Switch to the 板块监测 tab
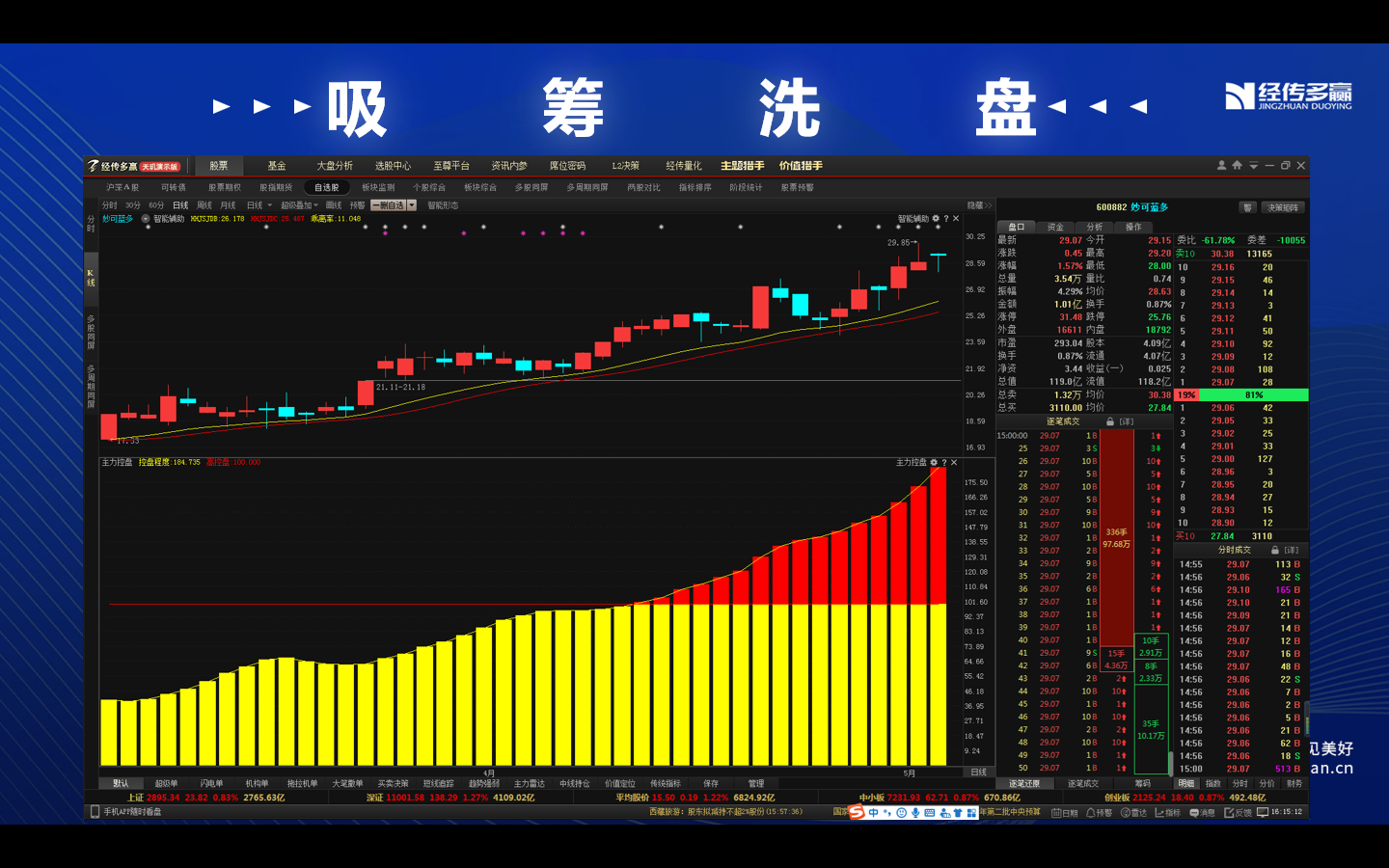 pos(378,187)
